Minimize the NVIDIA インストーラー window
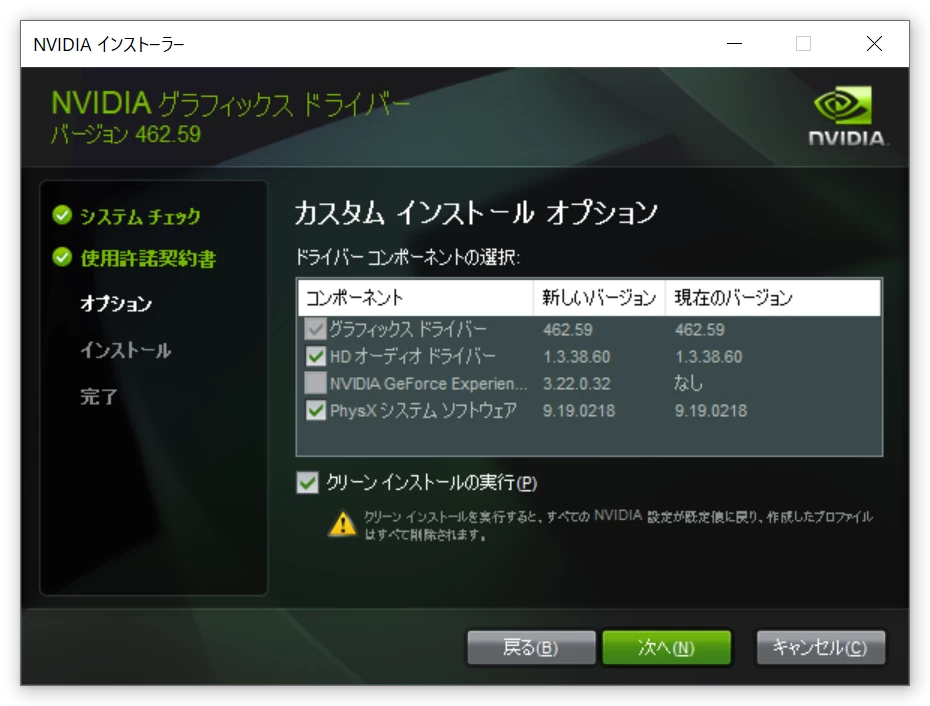 click(x=734, y=43)
